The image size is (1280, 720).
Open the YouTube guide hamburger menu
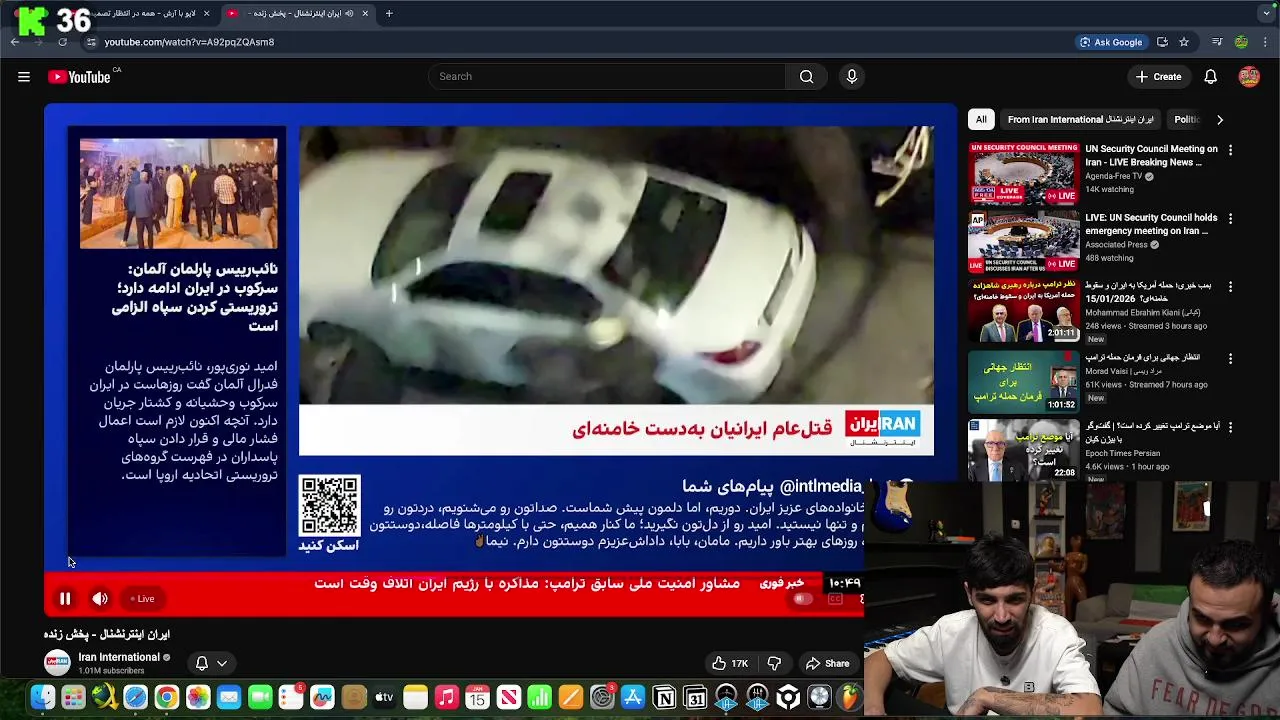pyautogui.click(x=24, y=77)
